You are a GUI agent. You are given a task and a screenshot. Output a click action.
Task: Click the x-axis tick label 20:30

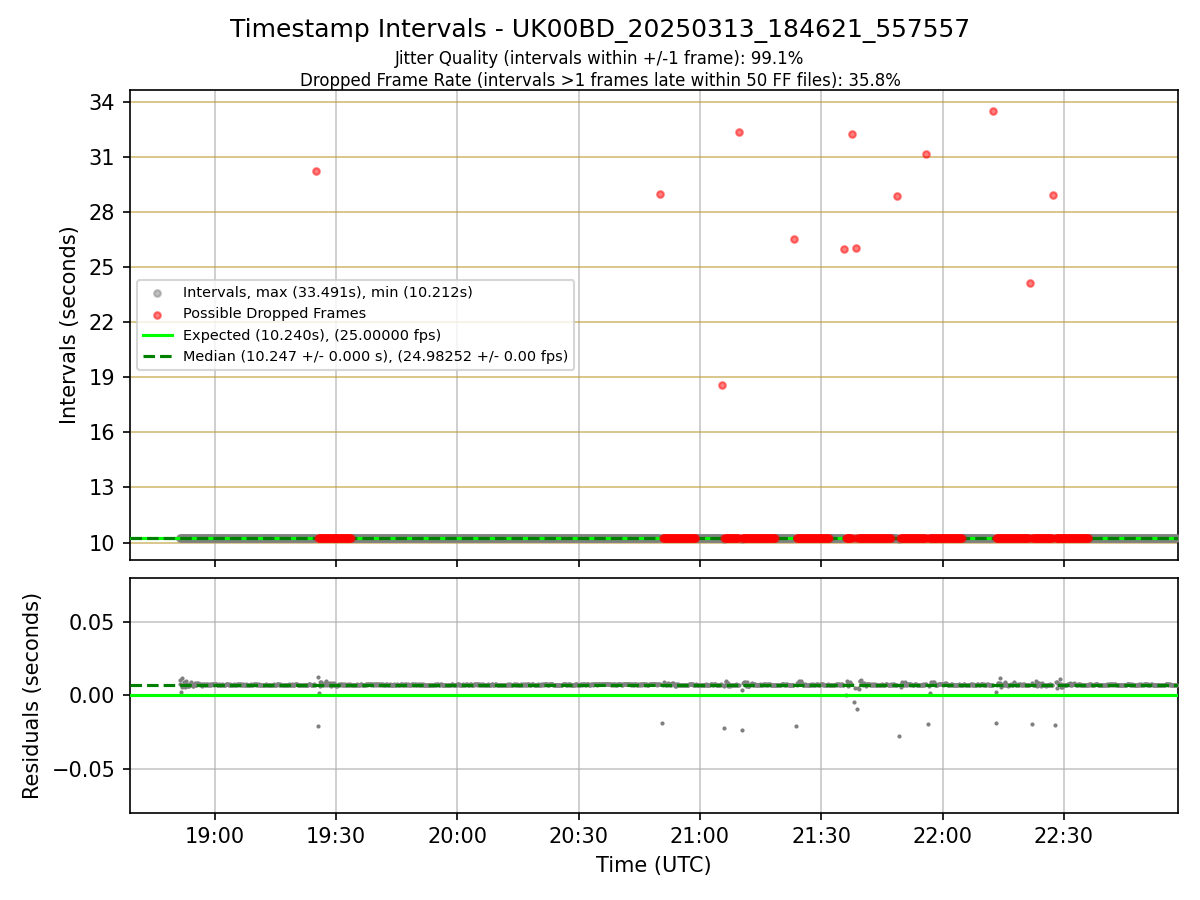tap(578, 836)
